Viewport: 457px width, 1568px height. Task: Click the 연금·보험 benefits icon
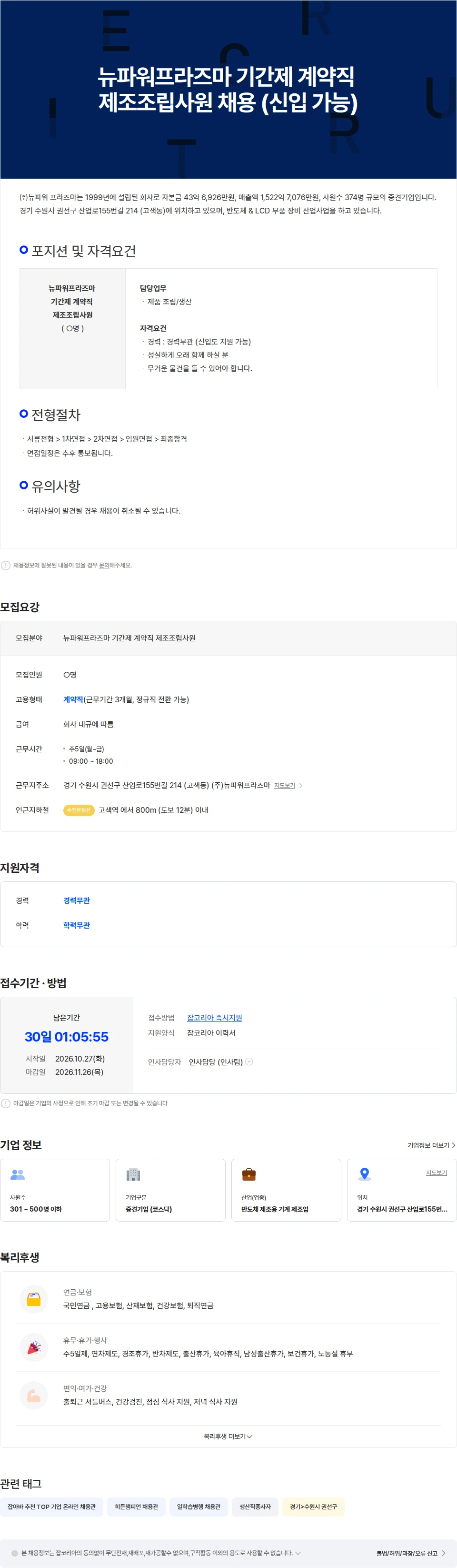34,1299
